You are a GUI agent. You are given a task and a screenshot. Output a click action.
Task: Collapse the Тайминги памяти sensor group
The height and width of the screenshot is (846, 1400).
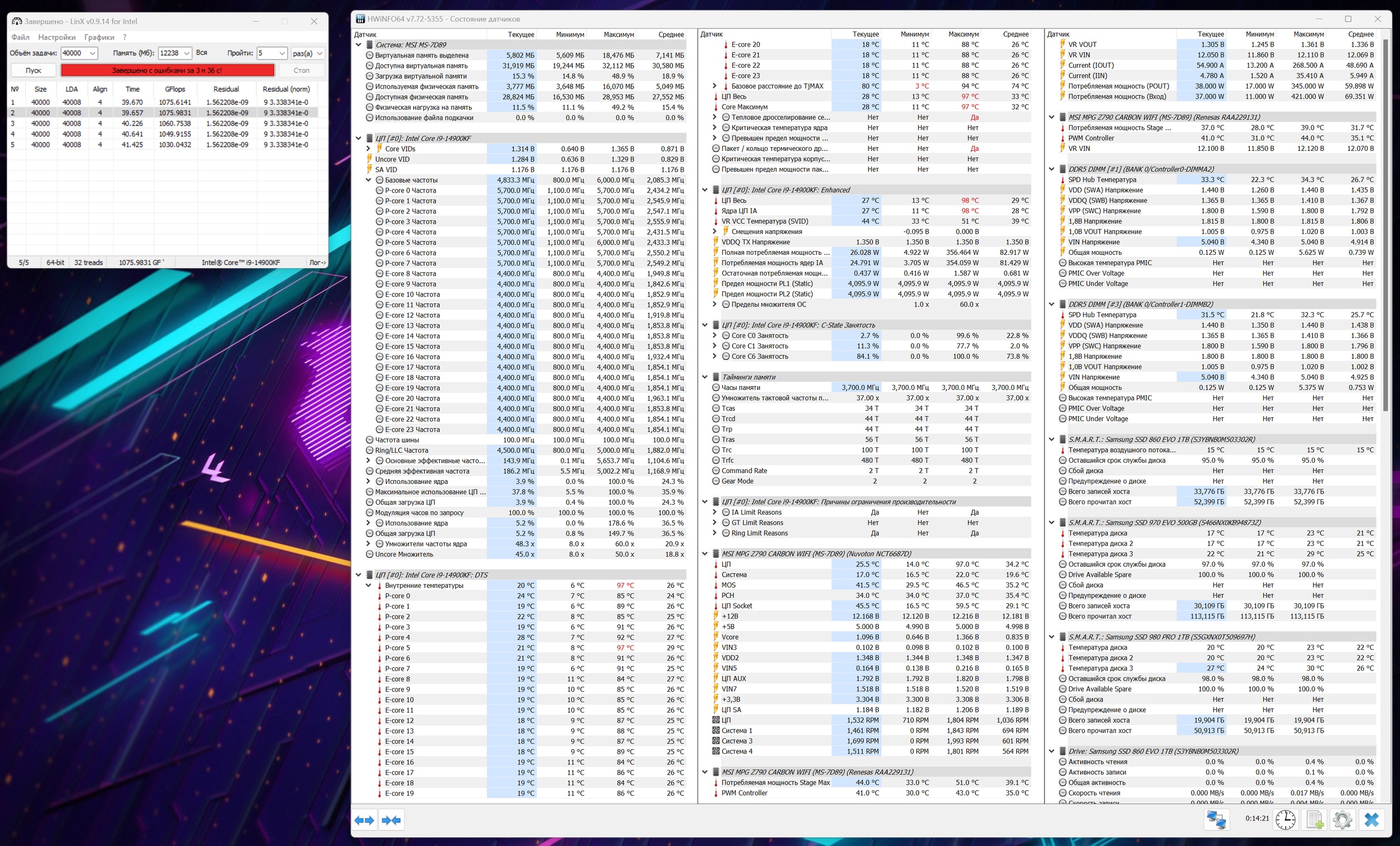704,377
